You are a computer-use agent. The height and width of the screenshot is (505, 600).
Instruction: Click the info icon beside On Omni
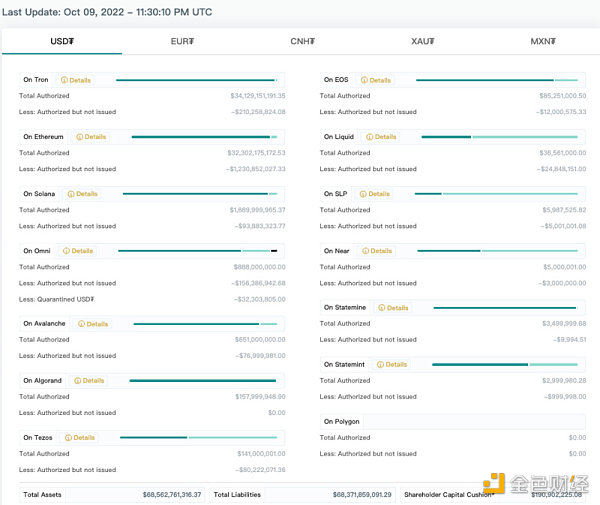[66, 251]
